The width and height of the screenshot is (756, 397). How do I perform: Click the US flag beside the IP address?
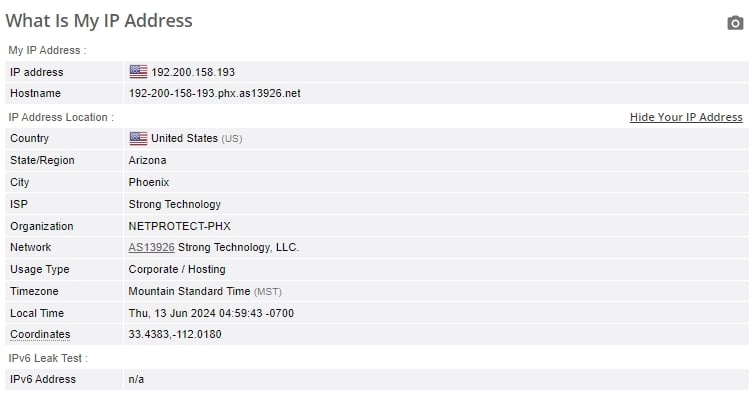point(138,72)
